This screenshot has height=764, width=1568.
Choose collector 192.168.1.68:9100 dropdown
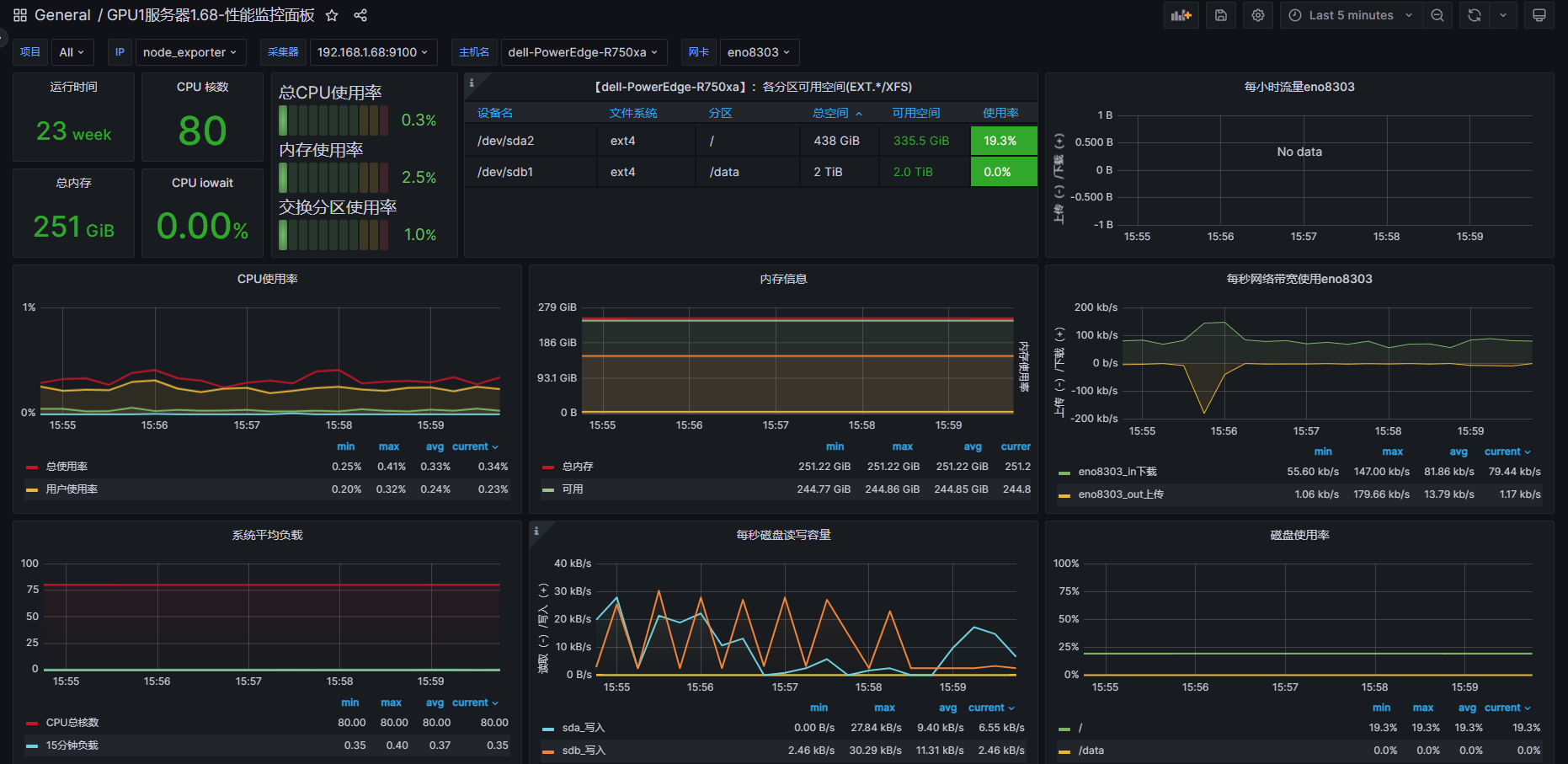(374, 52)
